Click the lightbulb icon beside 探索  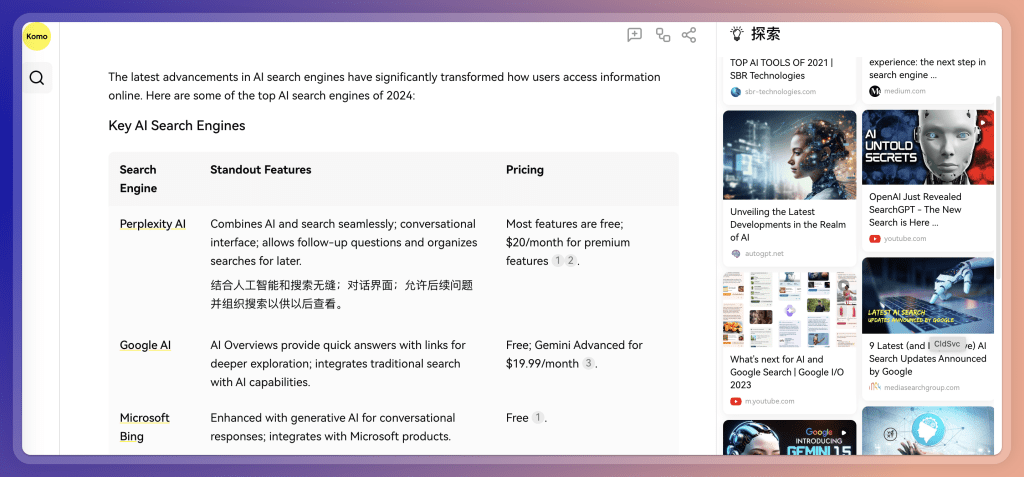point(737,34)
